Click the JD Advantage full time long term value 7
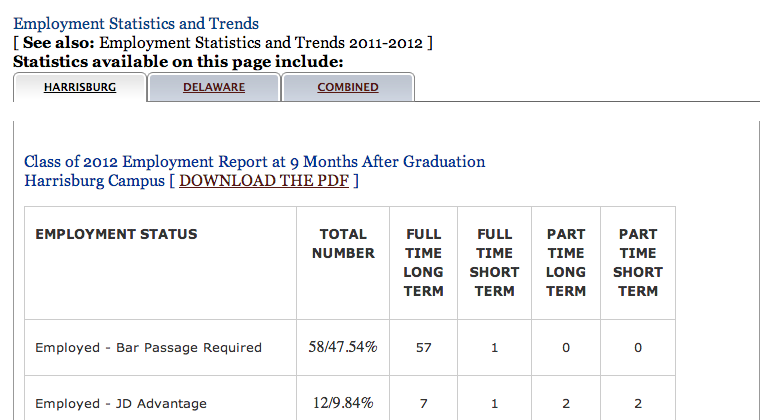Screen dimensions: 775x420 (x=423, y=404)
